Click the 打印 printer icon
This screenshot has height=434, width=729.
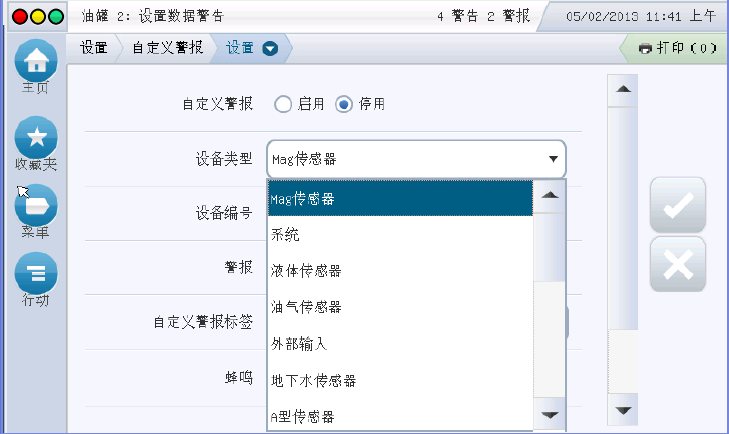645,48
